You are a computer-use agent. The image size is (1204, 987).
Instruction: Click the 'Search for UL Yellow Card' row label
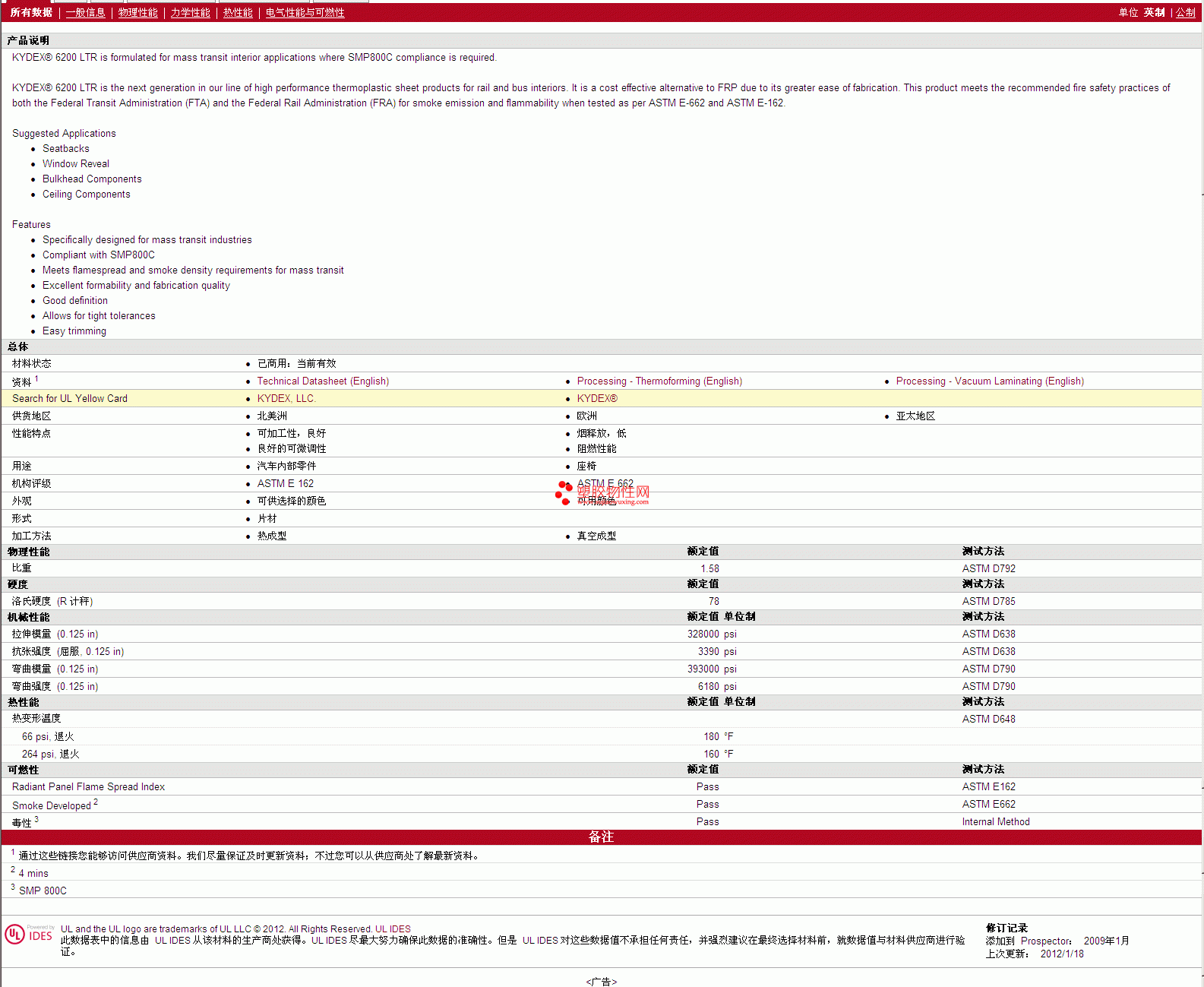(x=70, y=399)
